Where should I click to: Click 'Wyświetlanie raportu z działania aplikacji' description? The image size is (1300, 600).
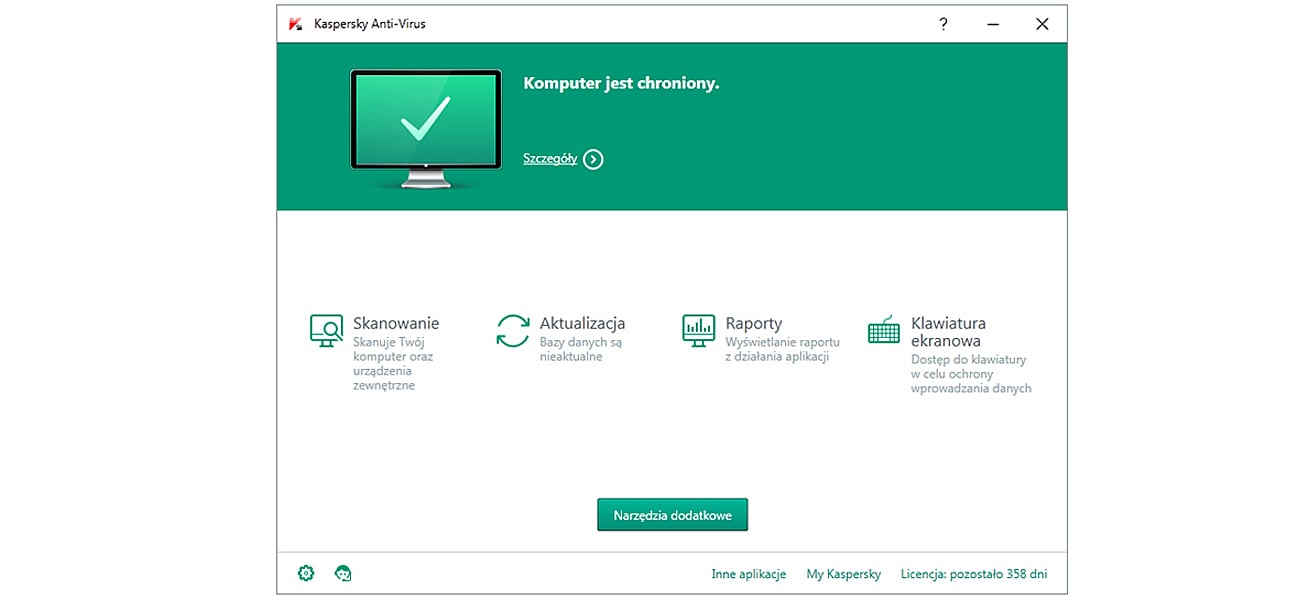[x=783, y=349]
